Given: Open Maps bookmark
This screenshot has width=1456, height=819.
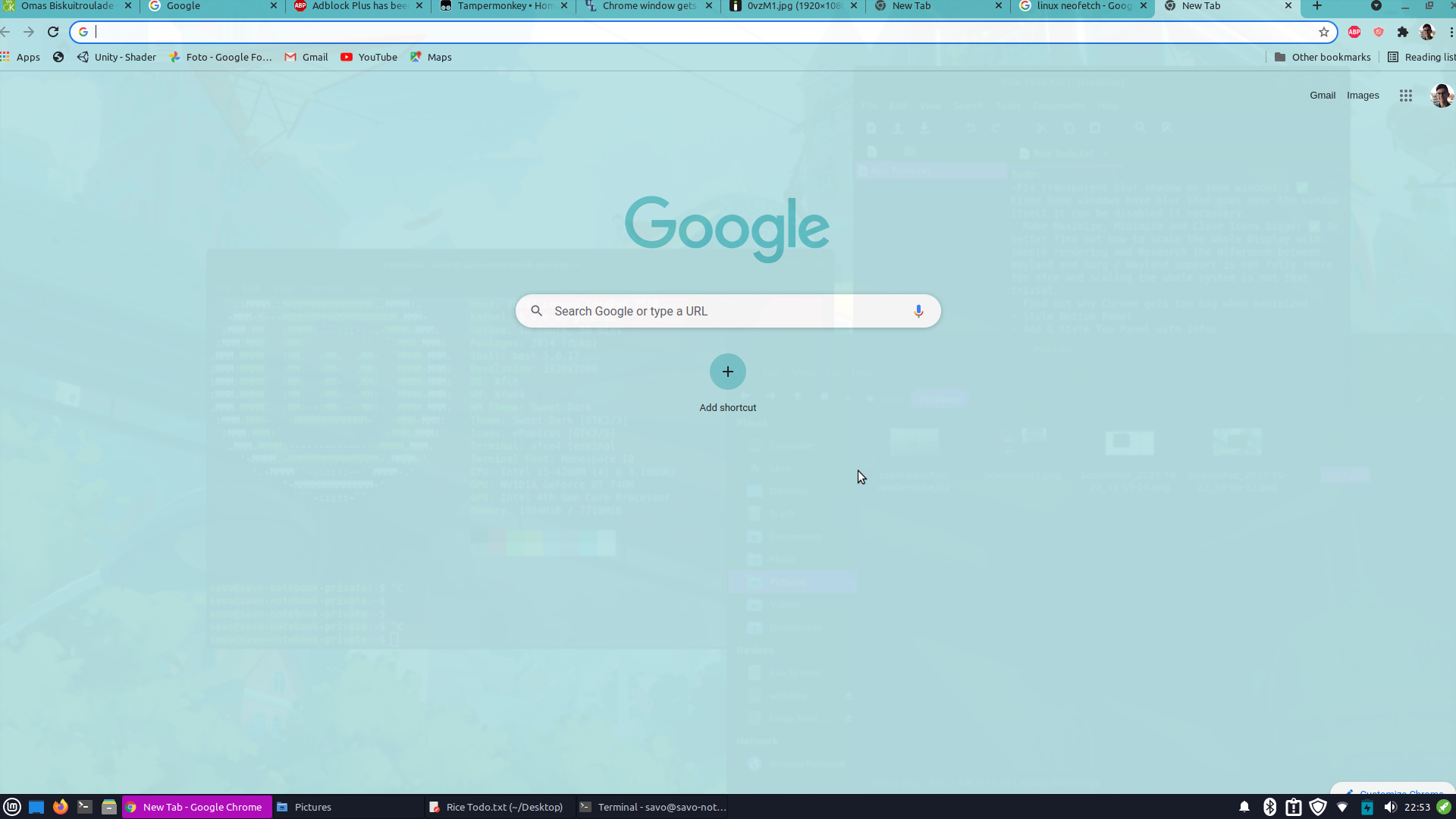Looking at the screenshot, I should (x=431, y=57).
